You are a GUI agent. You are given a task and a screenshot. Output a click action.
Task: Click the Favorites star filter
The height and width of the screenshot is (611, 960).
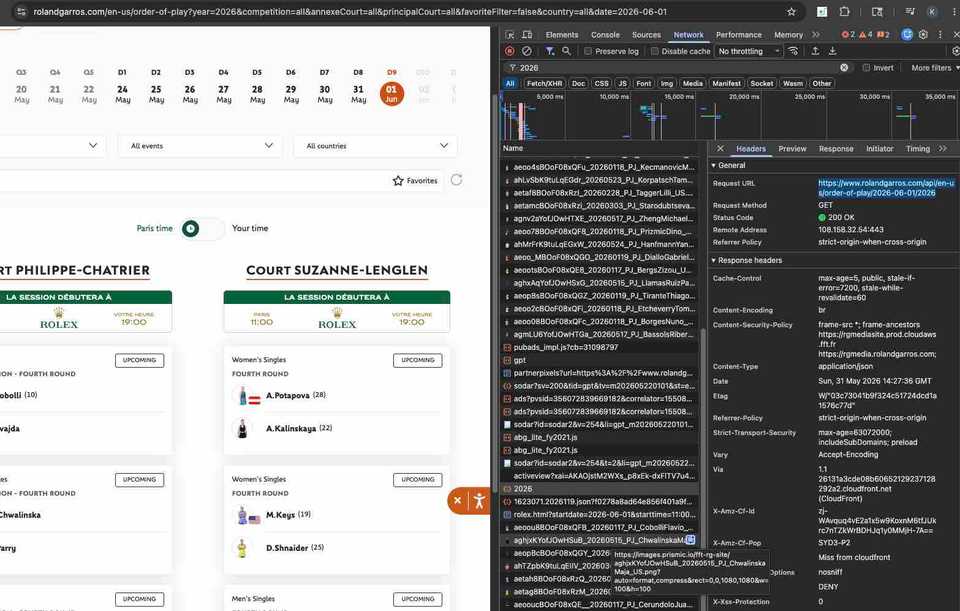[415, 181]
